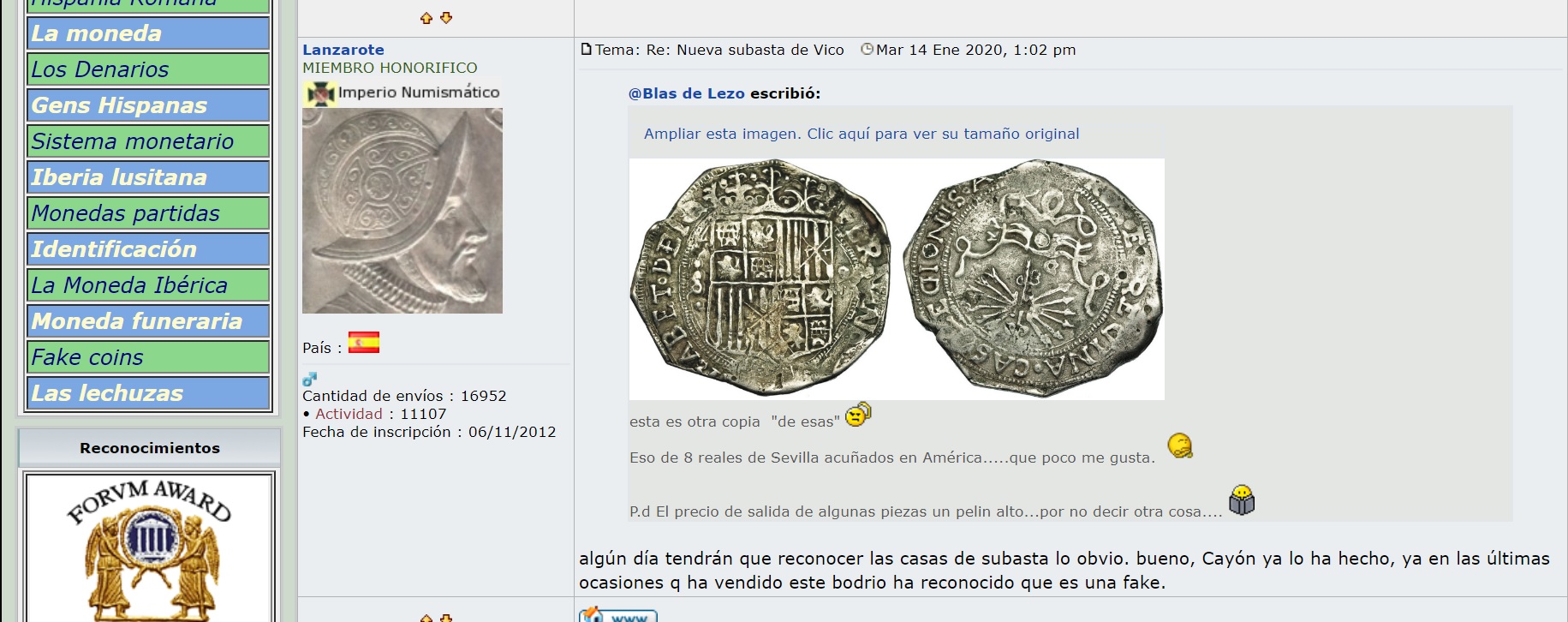Click the male gender symbol icon
This screenshot has height=622, width=1568.
pos(310,379)
